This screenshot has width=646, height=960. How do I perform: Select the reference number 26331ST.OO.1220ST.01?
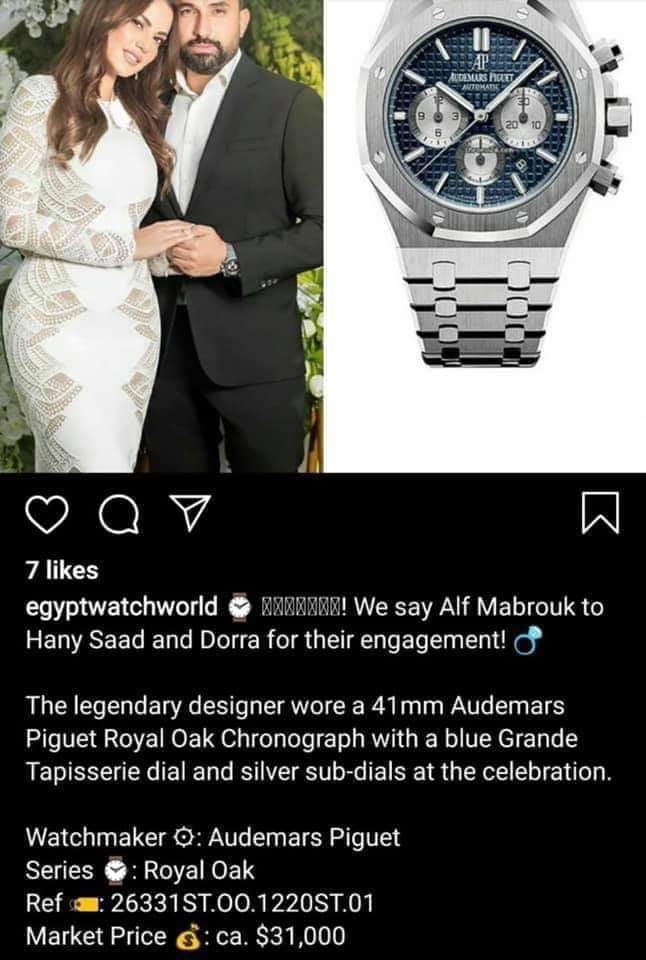241,903
